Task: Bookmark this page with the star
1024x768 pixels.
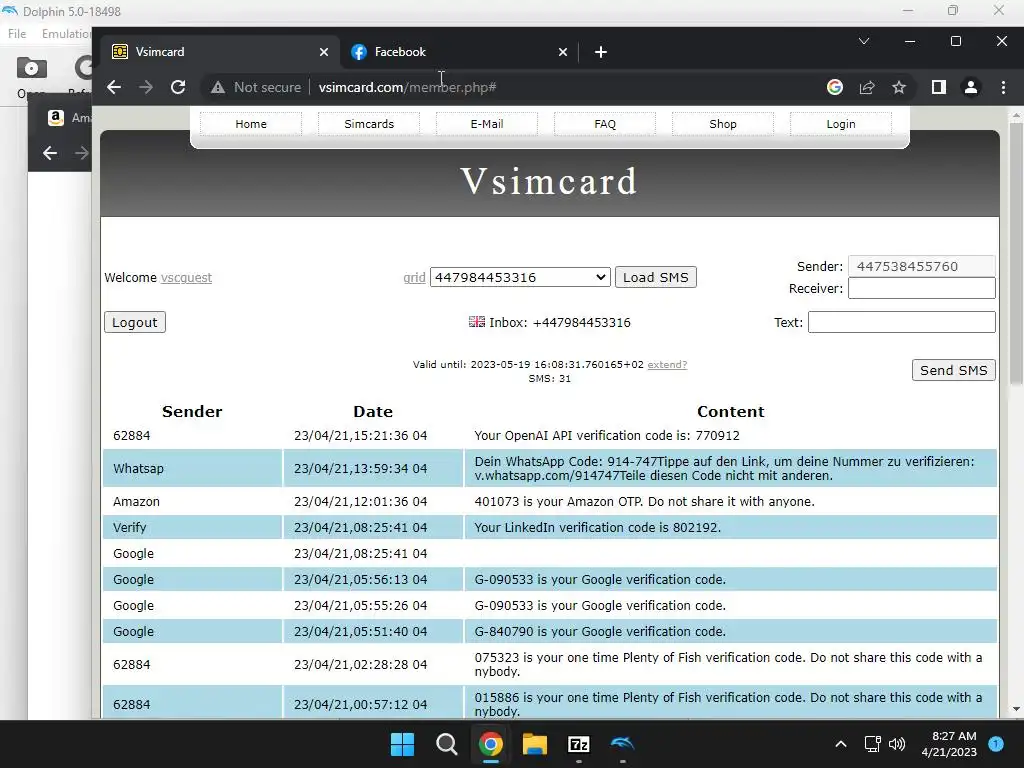Action: pos(899,87)
